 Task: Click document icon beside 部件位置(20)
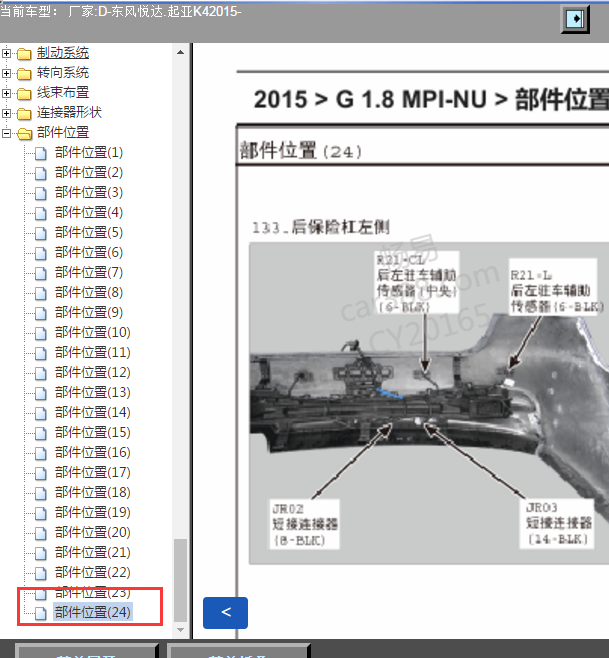[x=41, y=534]
